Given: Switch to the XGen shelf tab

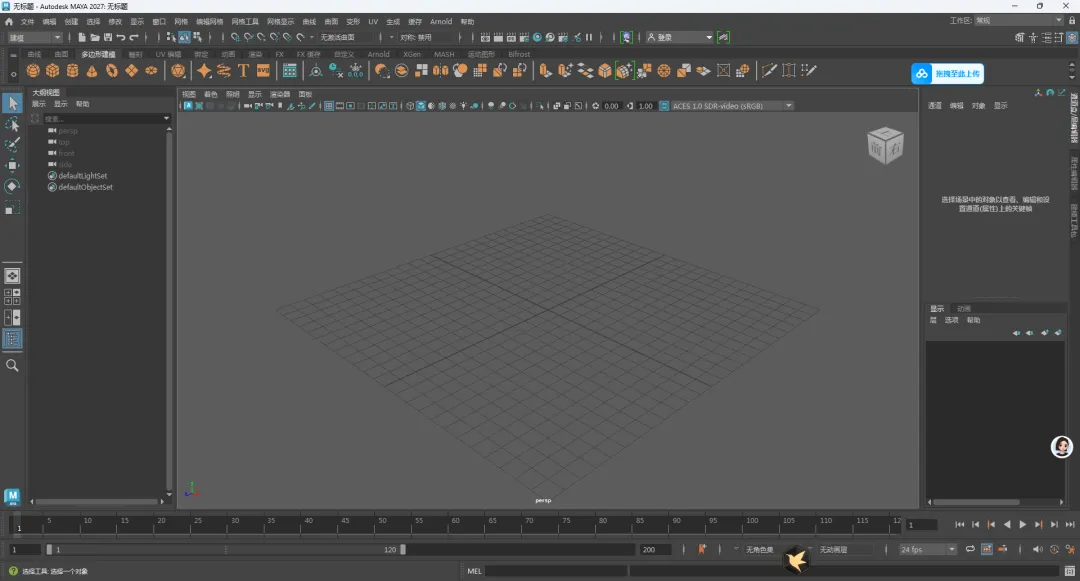Looking at the screenshot, I should (411, 54).
